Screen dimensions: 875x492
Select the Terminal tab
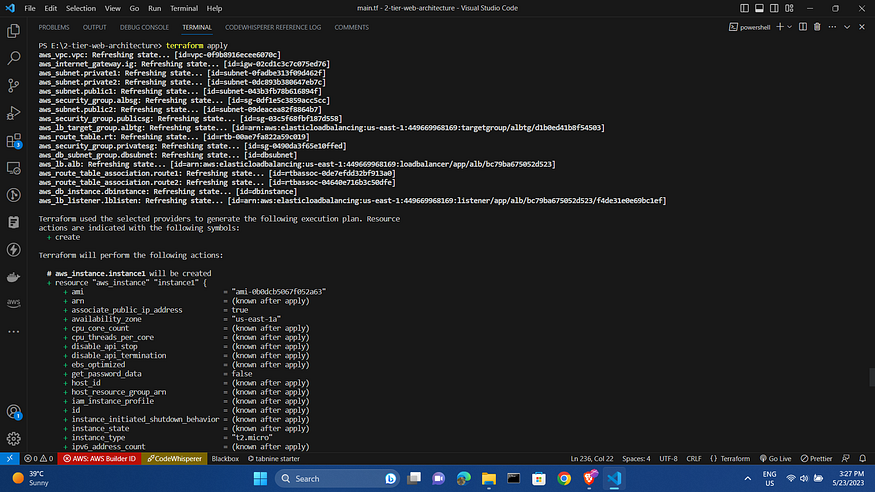(197, 27)
